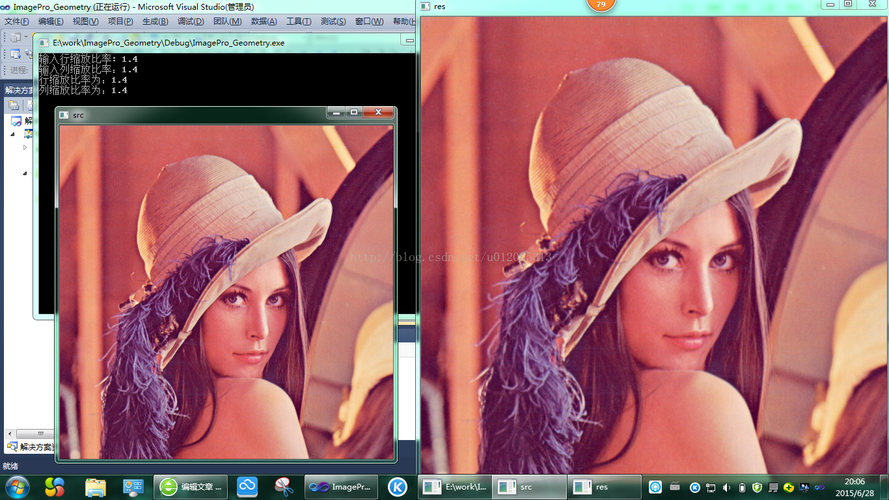Open the 文件(F) menu
The image size is (889, 500).
tap(17, 21)
